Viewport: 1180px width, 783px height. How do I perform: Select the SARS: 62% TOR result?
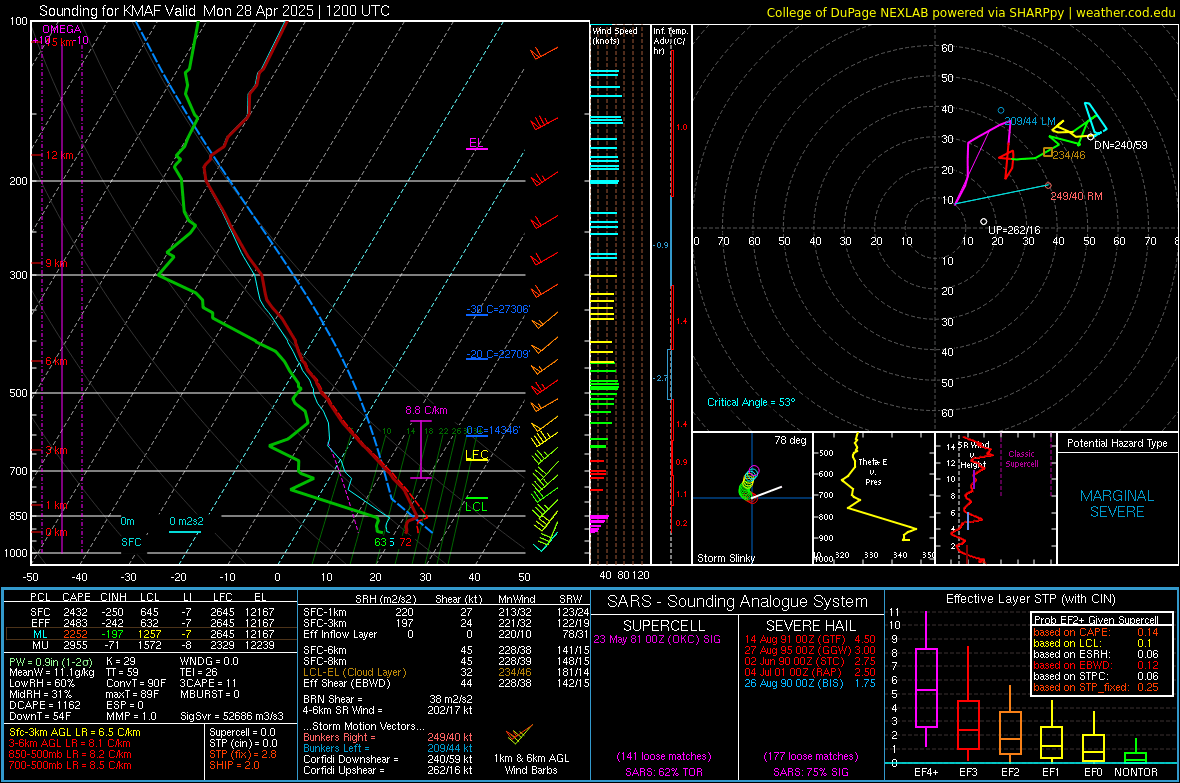click(663, 772)
